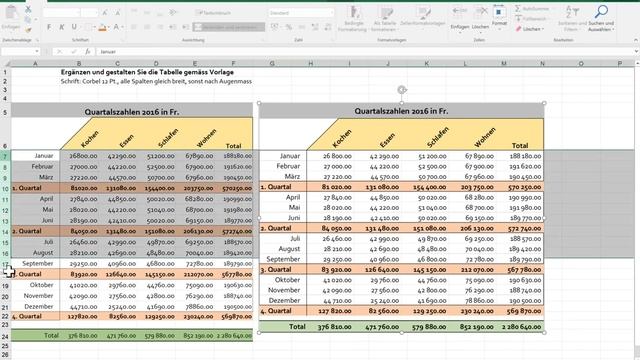The image size is (640, 360).
Task: Apply font color with the A icon
Action: point(116,27)
